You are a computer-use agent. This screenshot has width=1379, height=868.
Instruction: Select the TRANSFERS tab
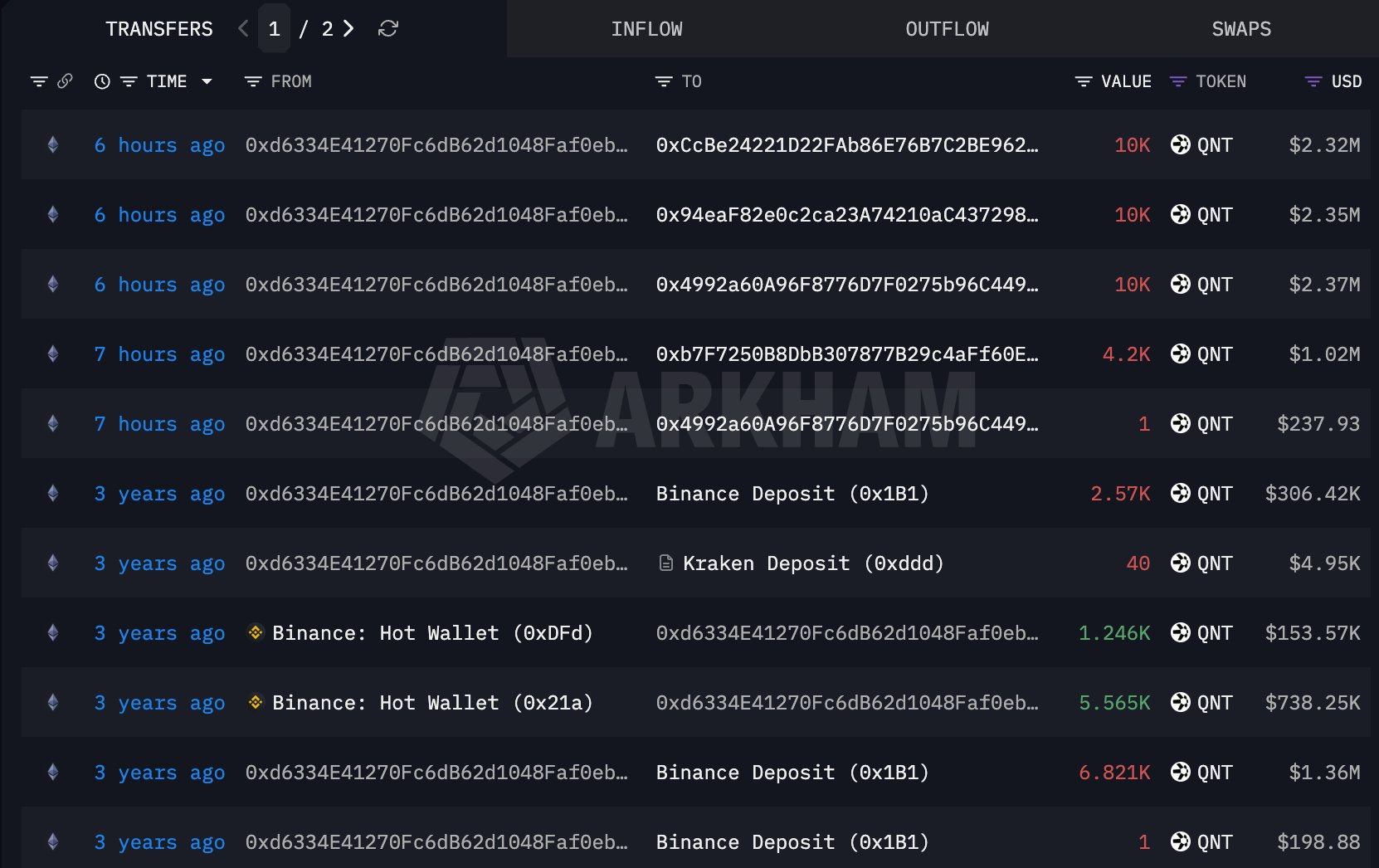[x=159, y=29]
